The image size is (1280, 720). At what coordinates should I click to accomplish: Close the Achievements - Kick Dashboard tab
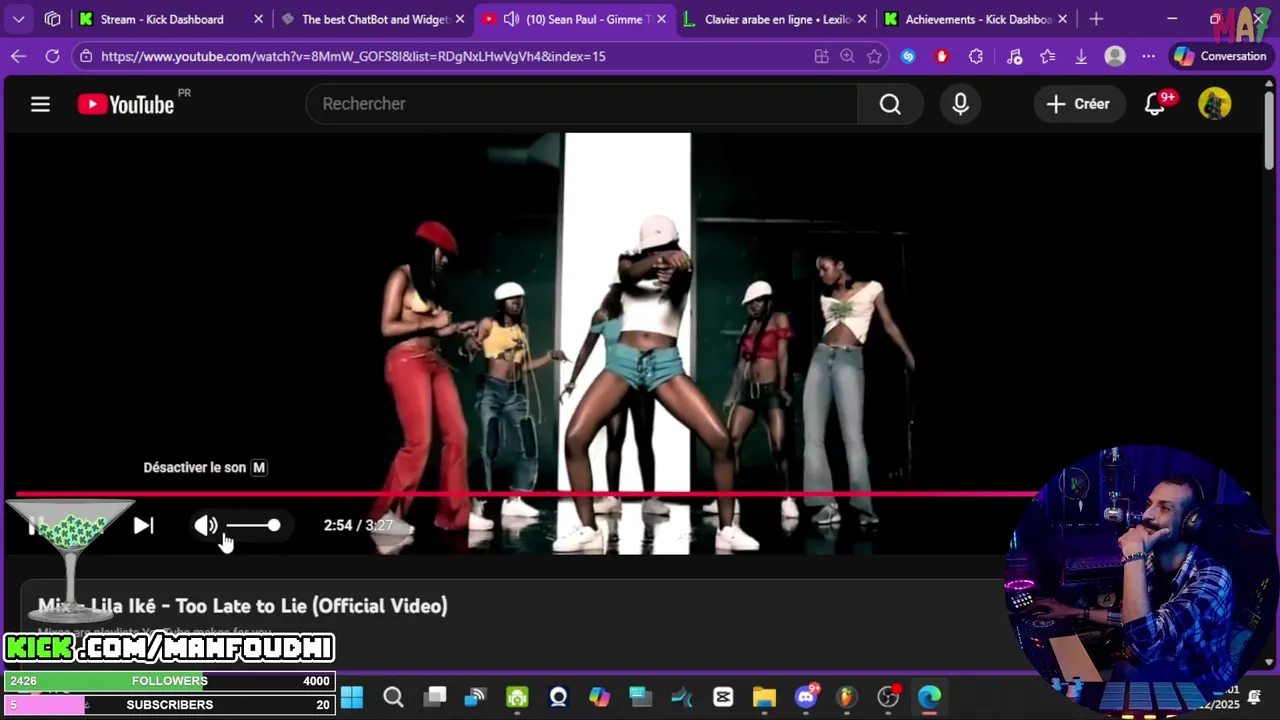(1063, 19)
